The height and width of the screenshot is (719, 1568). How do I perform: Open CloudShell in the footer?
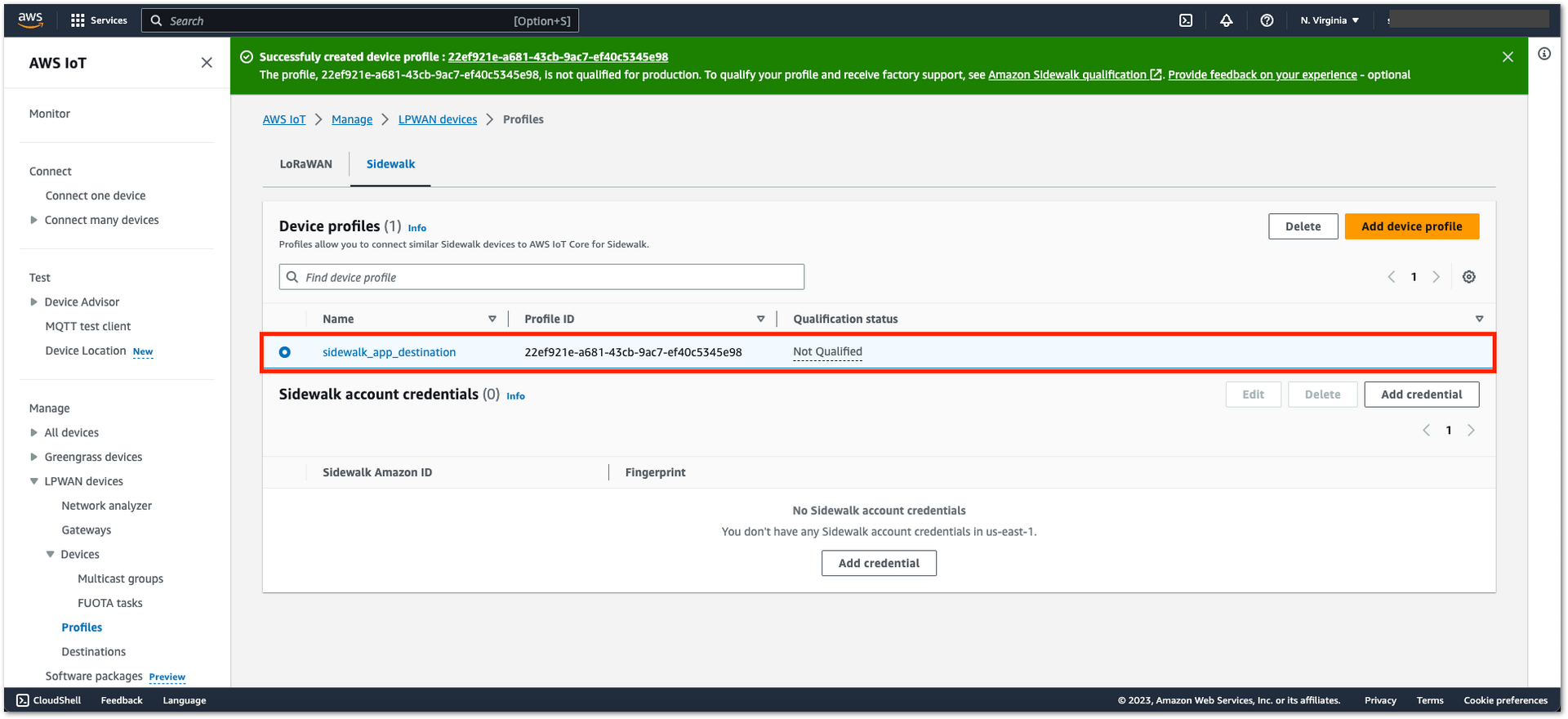point(49,700)
